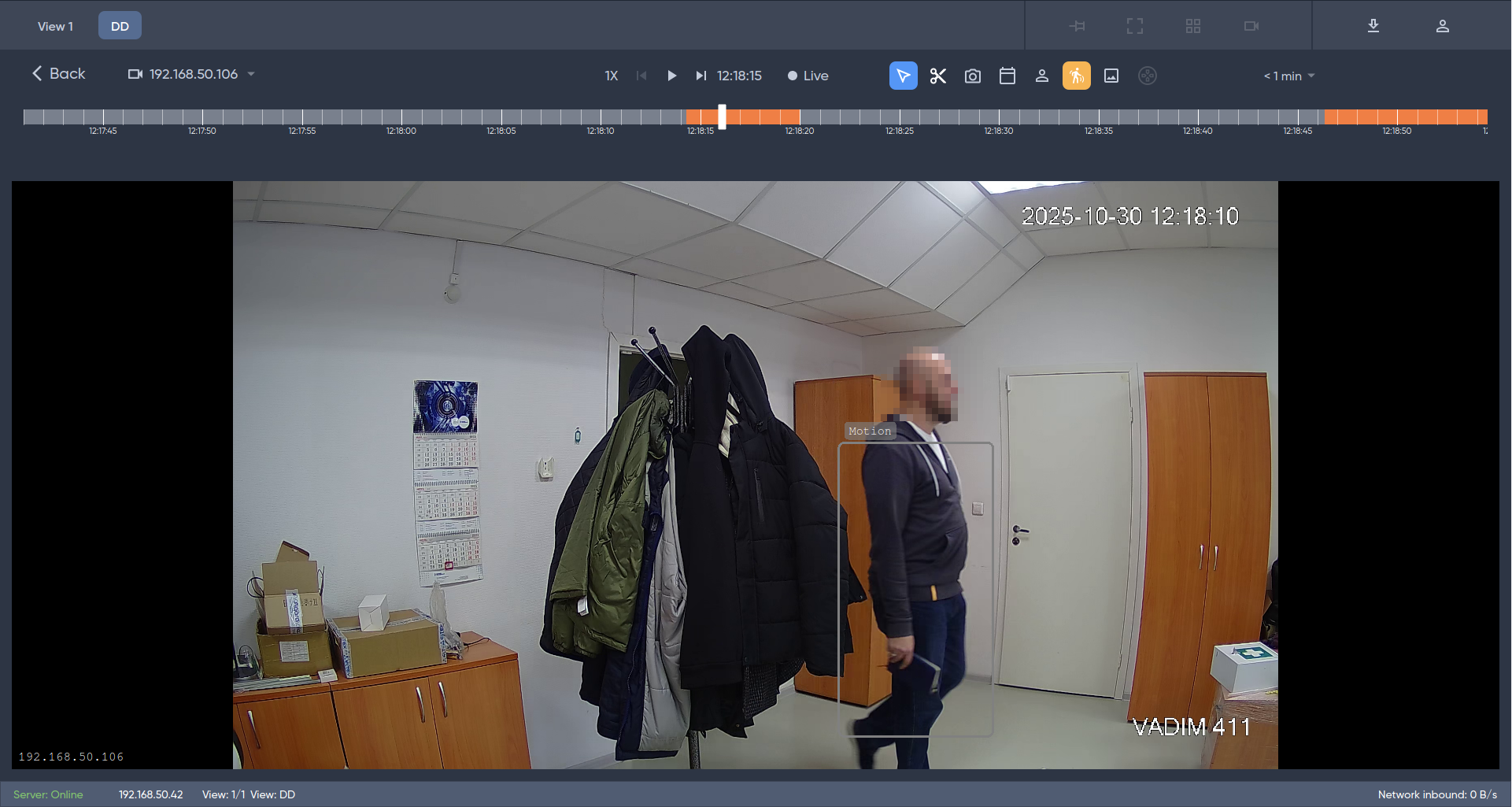Change the 1X playback speed
1512x807 pixels.
612,76
